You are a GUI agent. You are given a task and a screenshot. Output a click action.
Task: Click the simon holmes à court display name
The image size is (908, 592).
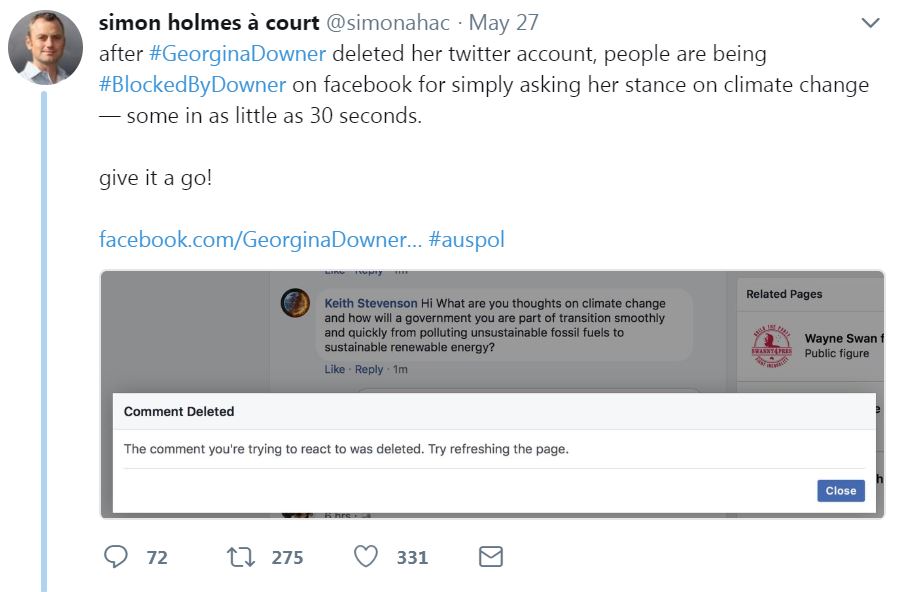coord(210,23)
